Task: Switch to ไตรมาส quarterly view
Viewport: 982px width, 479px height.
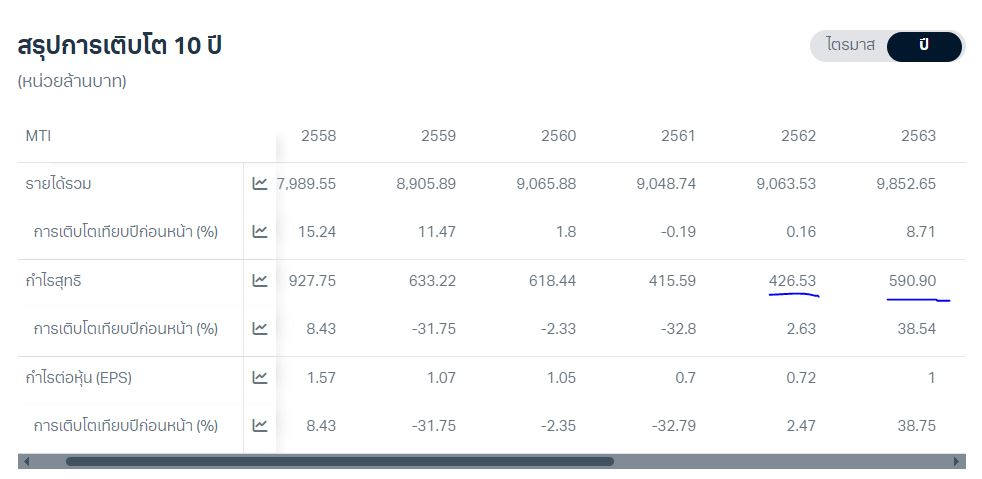Action: (850, 46)
